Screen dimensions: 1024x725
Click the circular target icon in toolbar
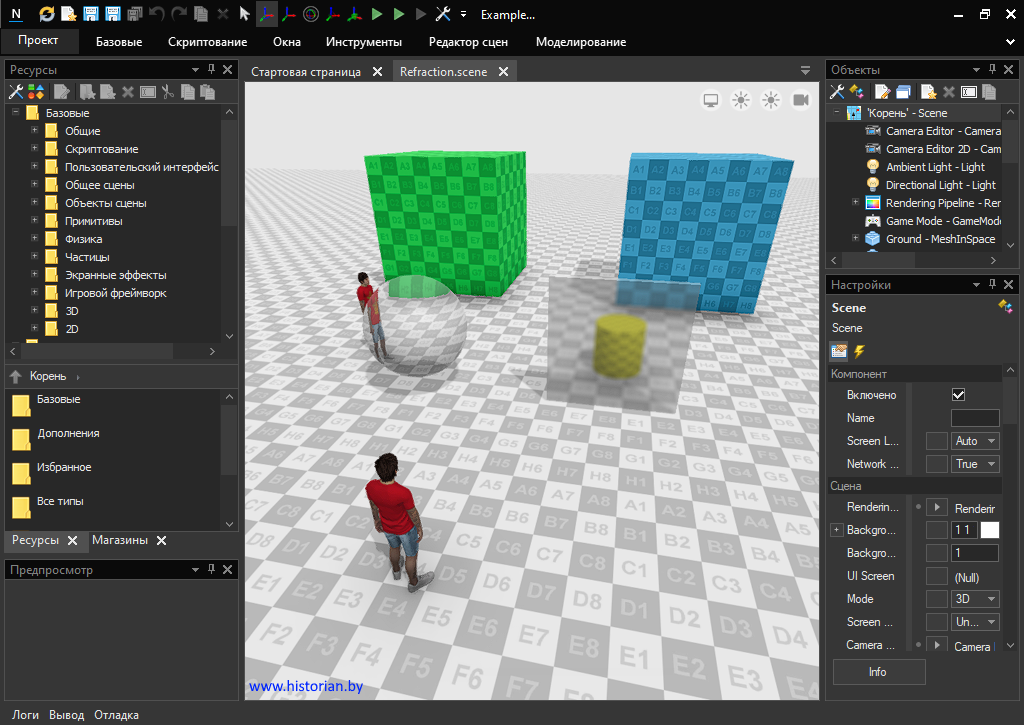[310, 14]
